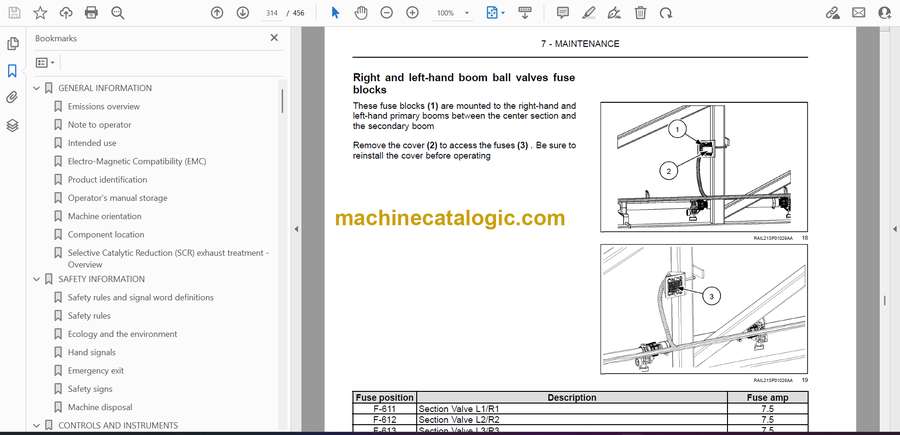Viewport: 900px width, 435px height.
Task: Open the bookmarks options dropdown menu
Action: tap(46, 62)
